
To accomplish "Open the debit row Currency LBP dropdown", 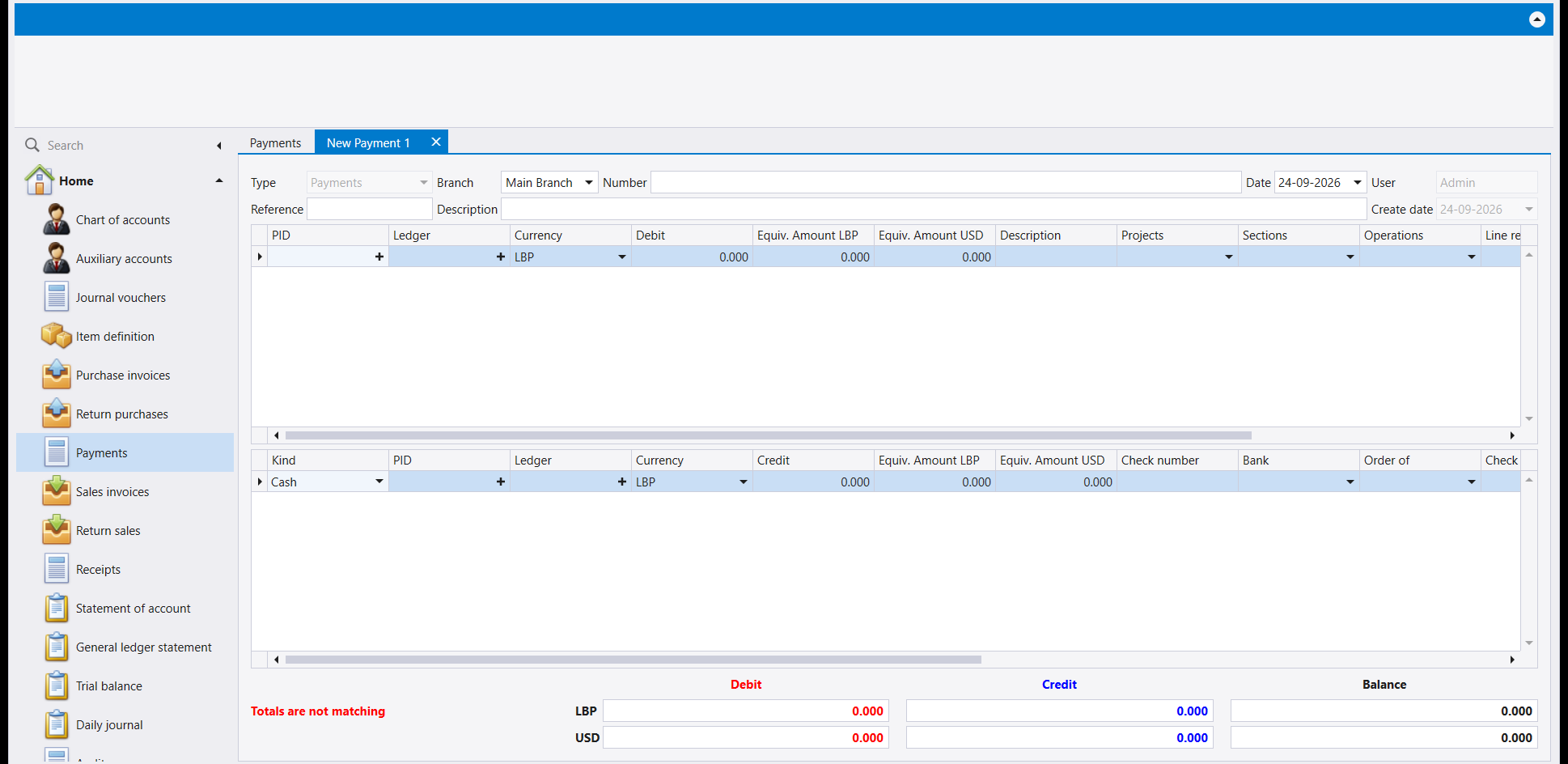I will point(622,257).
